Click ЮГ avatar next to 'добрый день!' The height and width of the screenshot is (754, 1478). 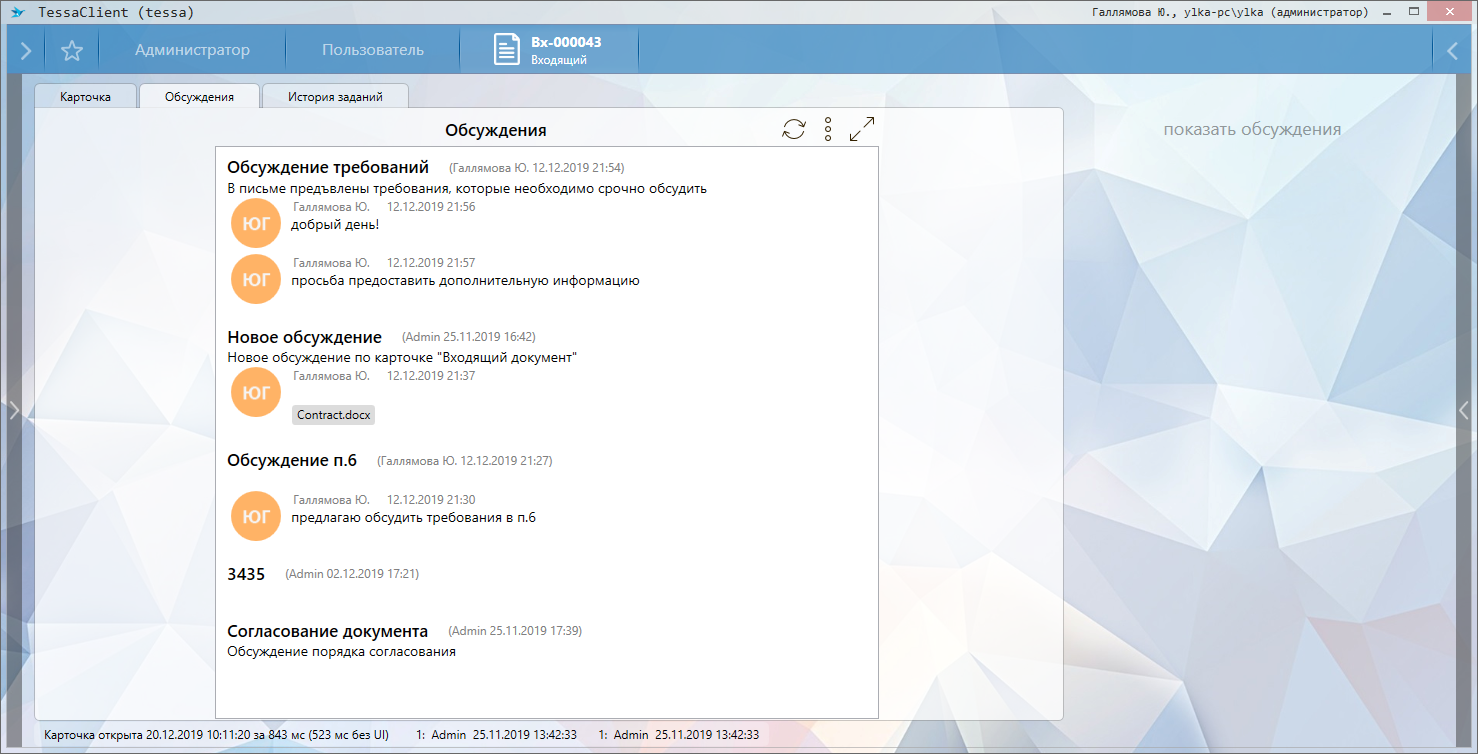pos(256,223)
